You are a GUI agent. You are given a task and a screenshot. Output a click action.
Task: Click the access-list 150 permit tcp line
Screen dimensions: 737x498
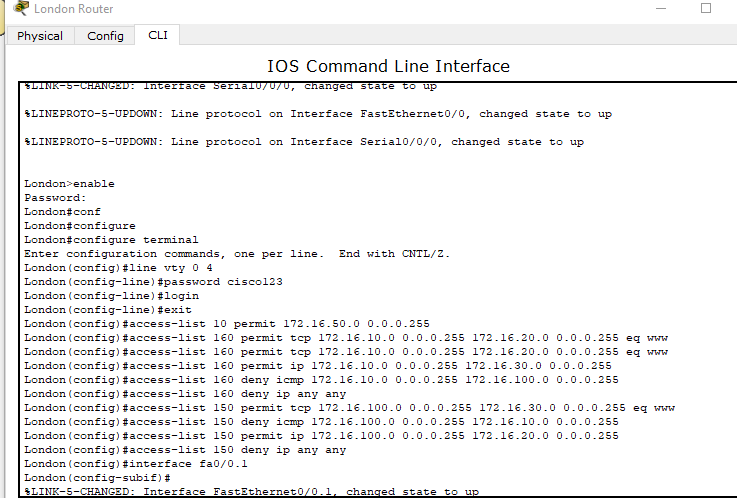pos(350,408)
